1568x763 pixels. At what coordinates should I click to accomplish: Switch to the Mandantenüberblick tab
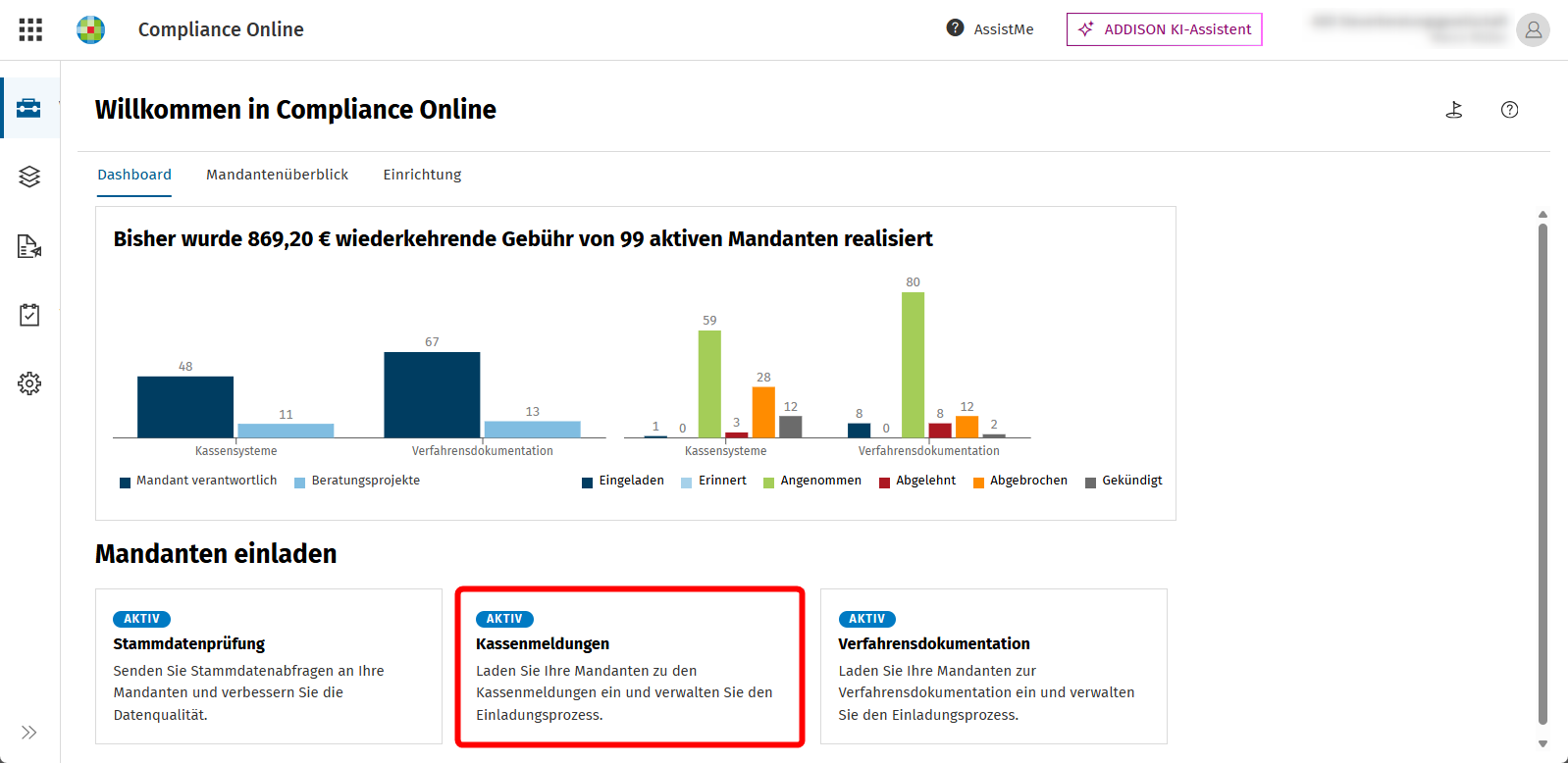click(277, 175)
